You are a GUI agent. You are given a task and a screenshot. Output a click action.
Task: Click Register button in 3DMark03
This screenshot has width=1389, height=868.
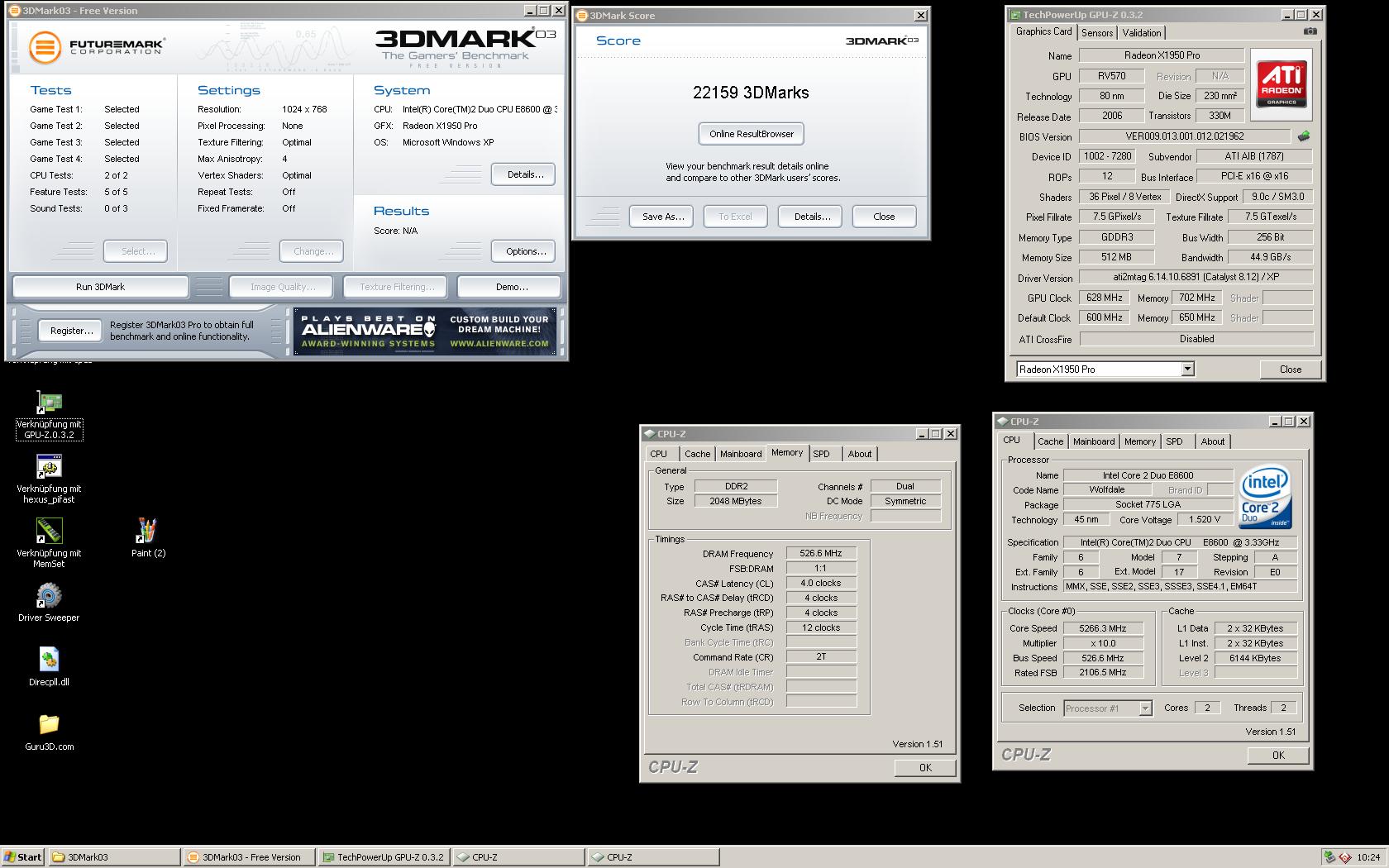(x=71, y=331)
